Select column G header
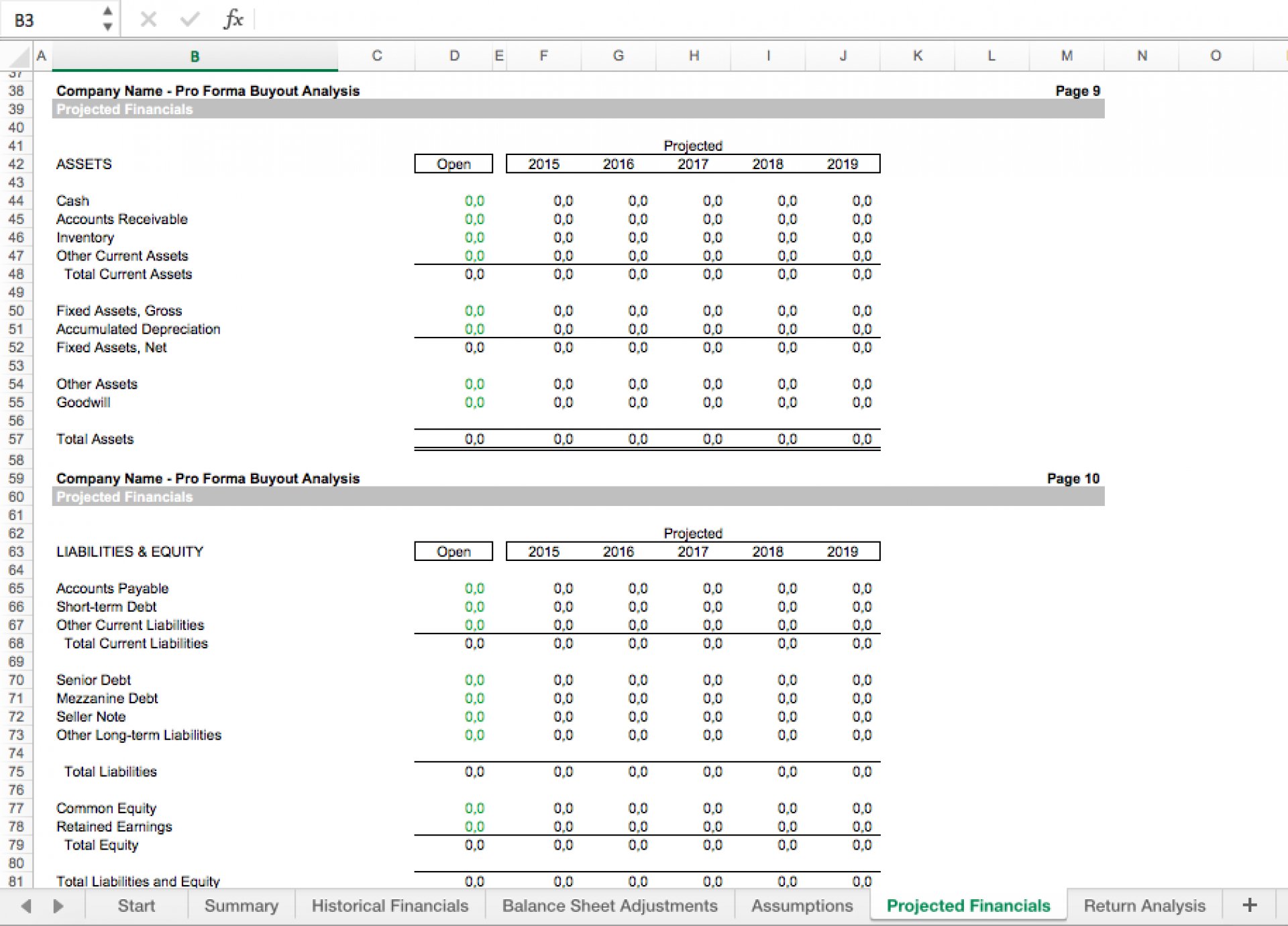This screenshot has height=926, width=1288. point(618,56)
